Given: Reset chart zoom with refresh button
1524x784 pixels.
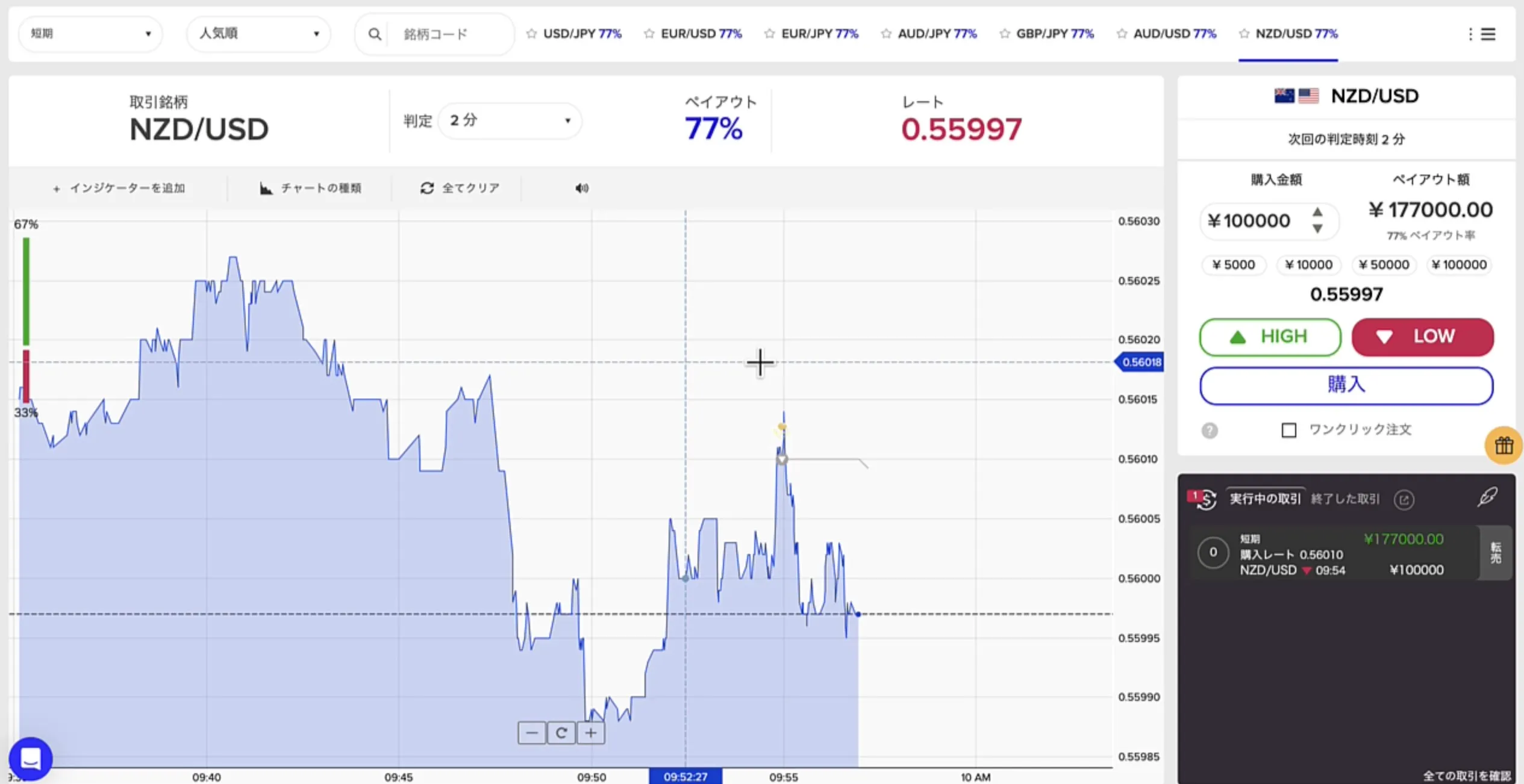Looking at the screenshot, I should tap(561, 733).
